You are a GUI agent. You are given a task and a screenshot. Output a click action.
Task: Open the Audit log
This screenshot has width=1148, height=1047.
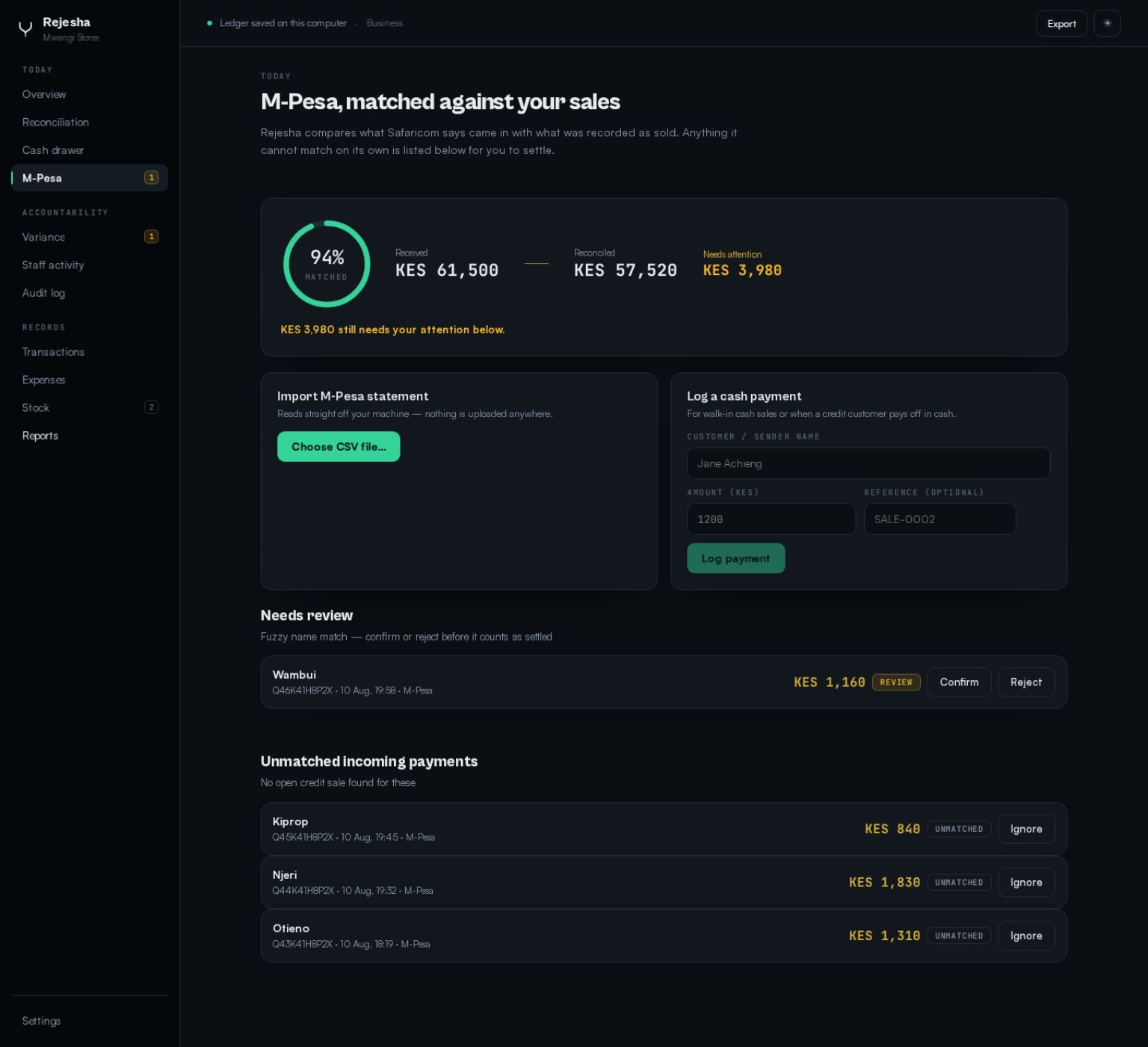tap(90, 293)
